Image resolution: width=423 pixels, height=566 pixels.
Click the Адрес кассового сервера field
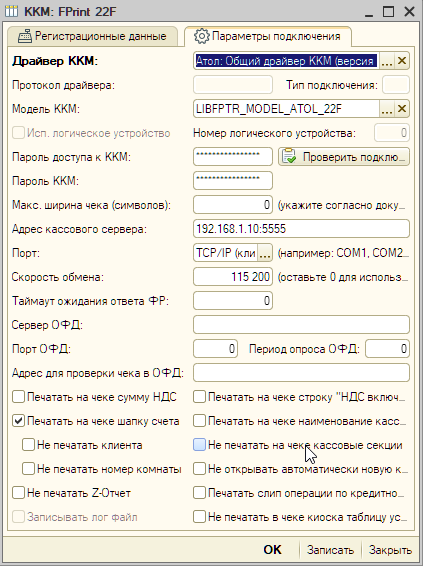[x=301, y=229]
